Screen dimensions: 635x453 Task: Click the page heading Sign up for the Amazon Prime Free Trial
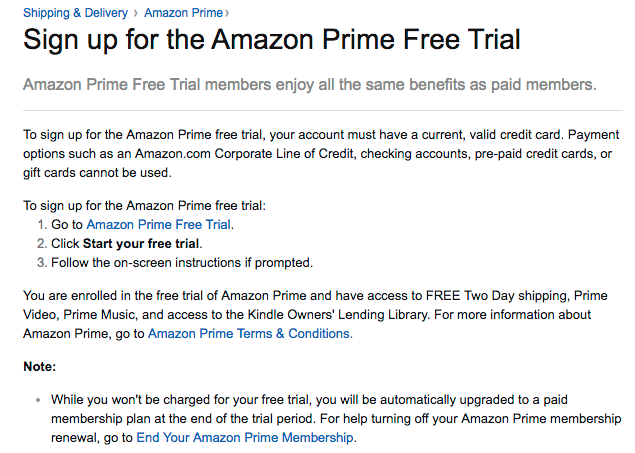(272, 40)
